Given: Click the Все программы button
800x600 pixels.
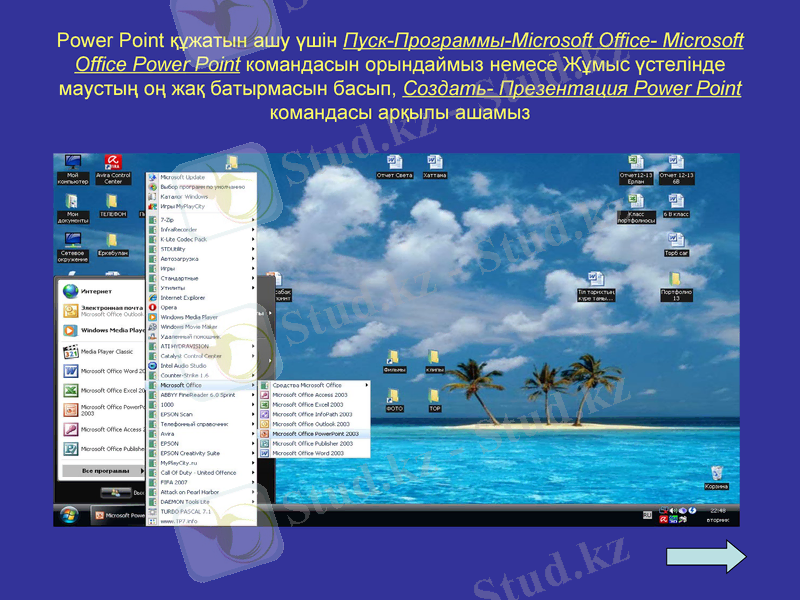Looking at the screenshot, I should tap(105, 471).
